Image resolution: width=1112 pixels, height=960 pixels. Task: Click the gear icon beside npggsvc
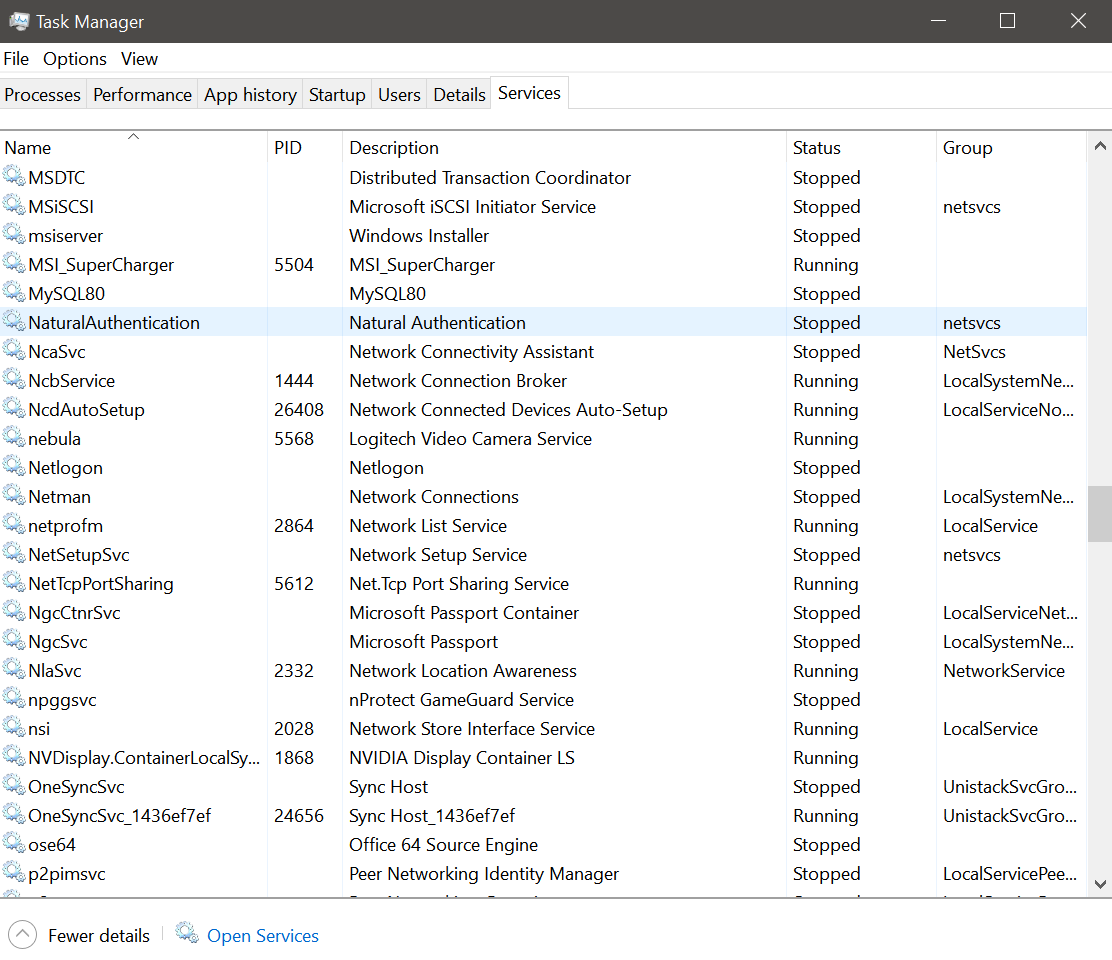coord(14,699)
